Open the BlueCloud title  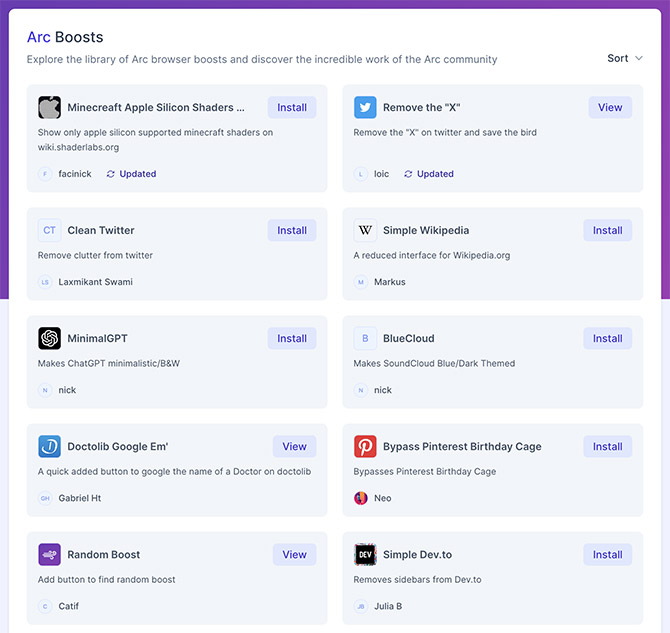tap(408, 339)
